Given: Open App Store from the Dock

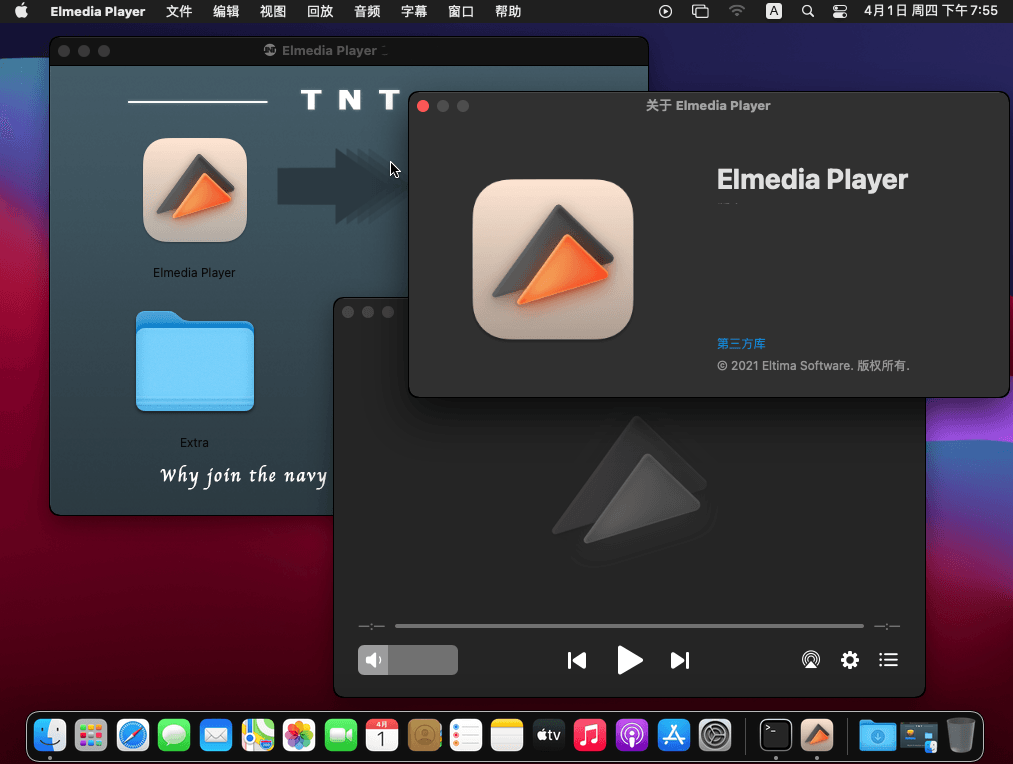Looking at the screenshot, I should (674, 735).
